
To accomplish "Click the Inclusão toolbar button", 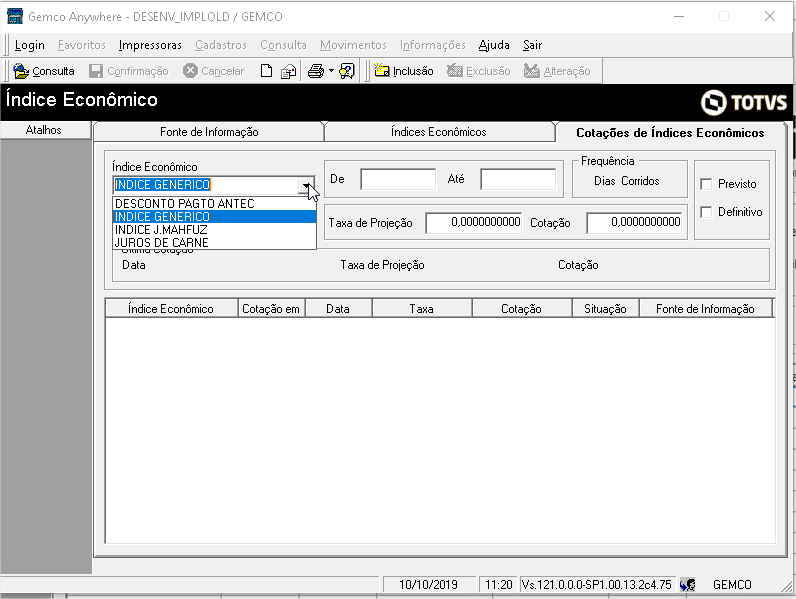I will click(404, 71).
